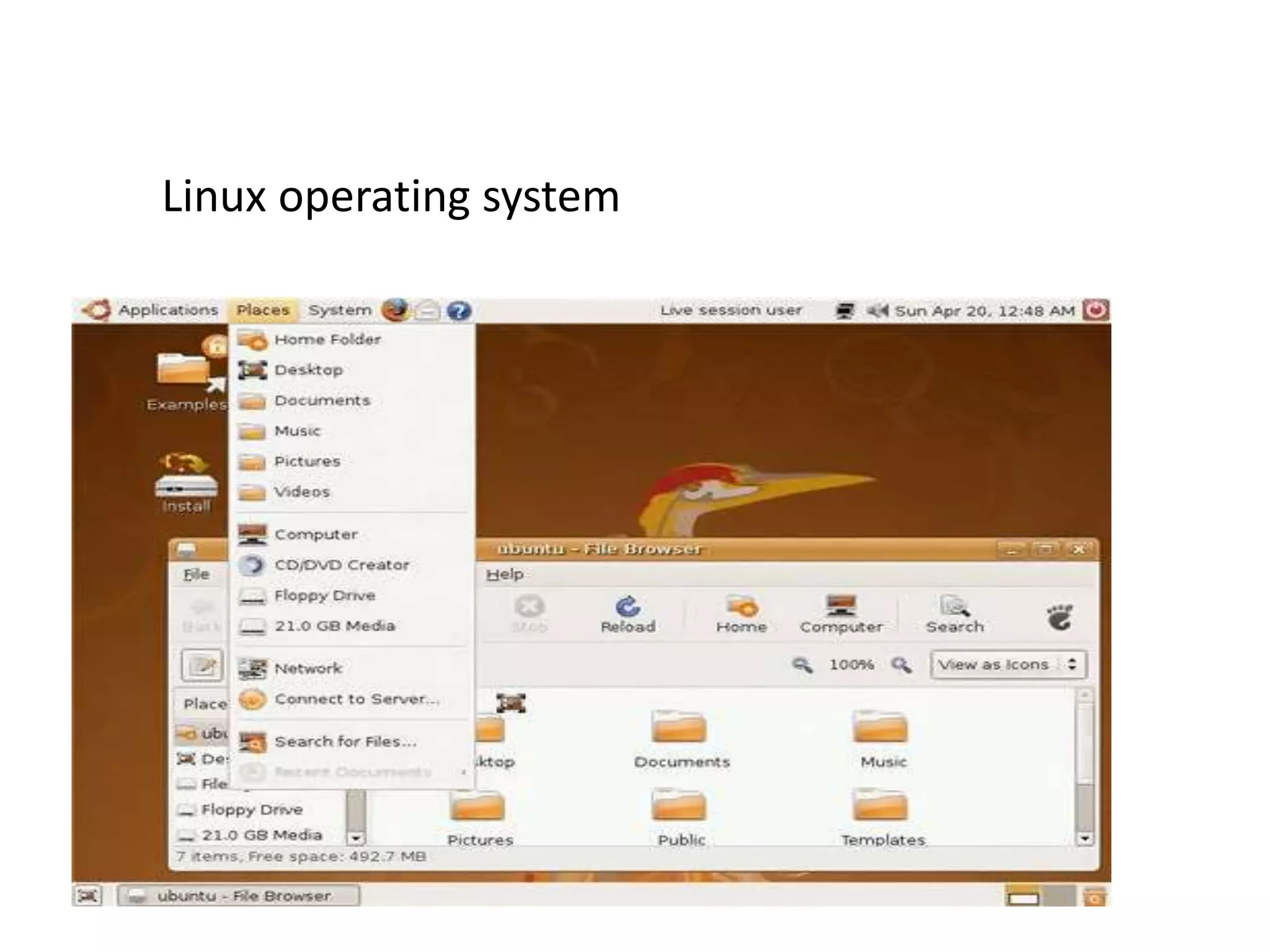Viewport: 1270px width, 952px height.
Task: Launch Firefox from the top panel
Action: [x=395, y=310]
